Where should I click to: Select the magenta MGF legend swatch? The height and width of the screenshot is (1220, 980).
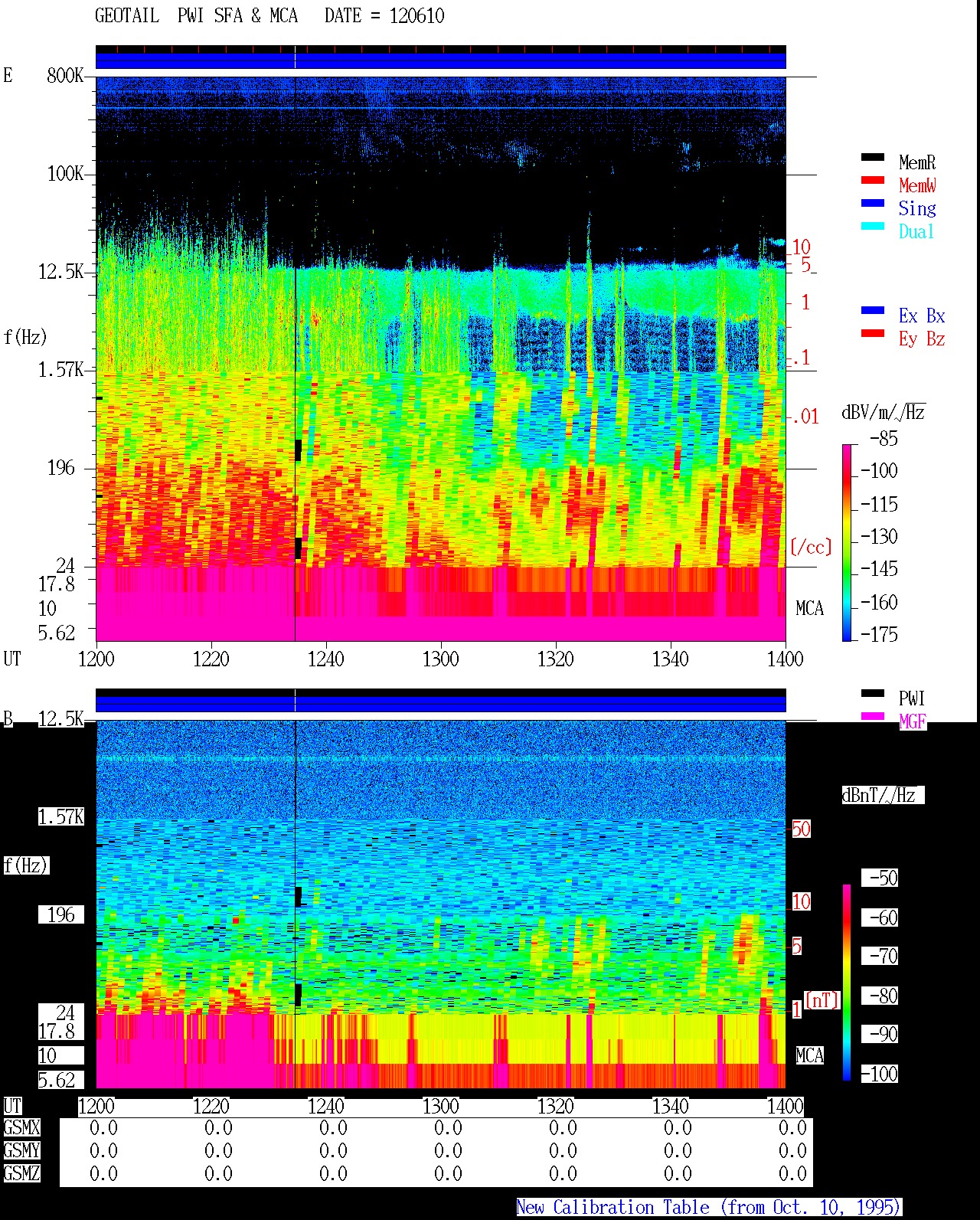873,717
